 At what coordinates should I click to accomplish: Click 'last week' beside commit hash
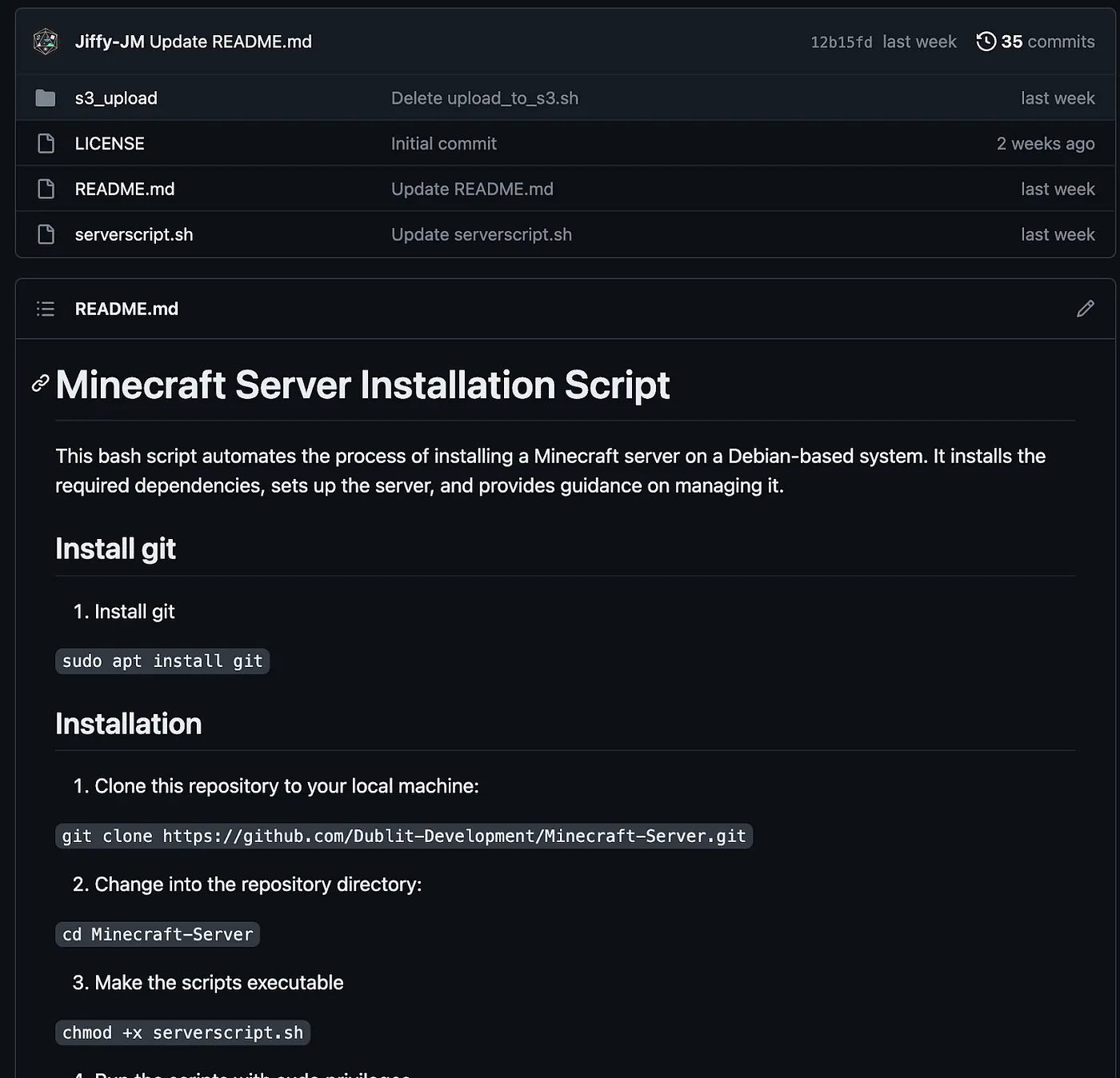[x=919, y=42]
